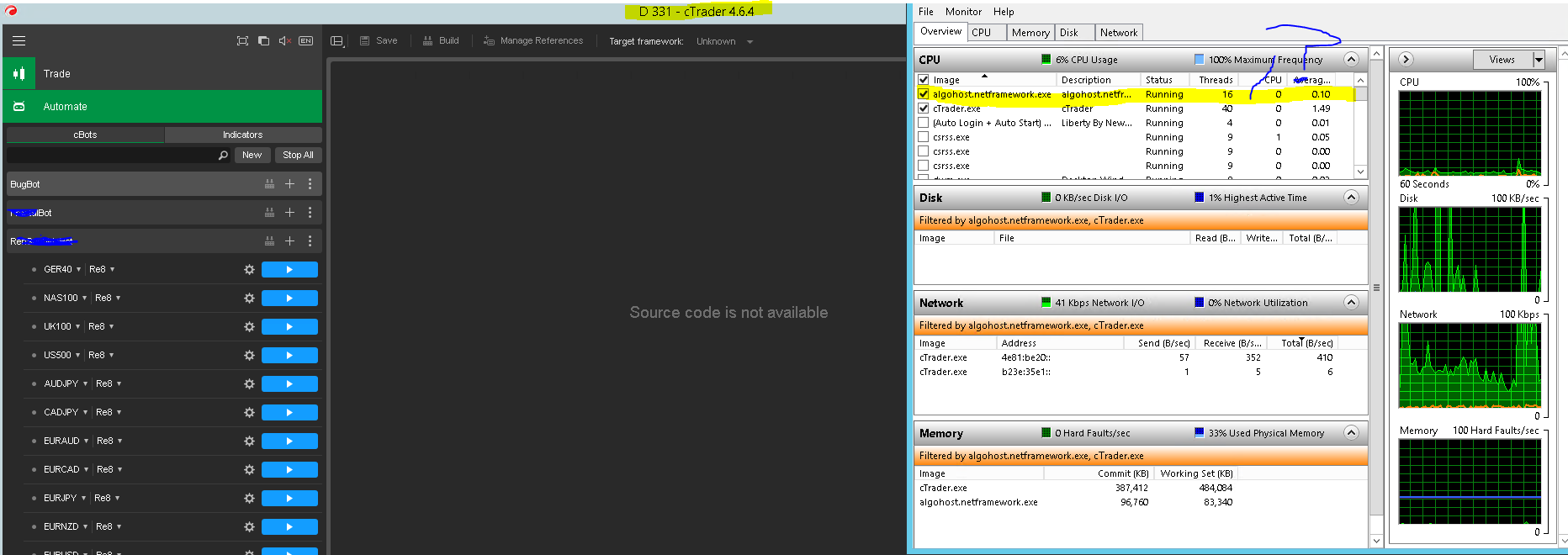Click the round expand arrow above Resource Monitor graphs

point(1406,59)
